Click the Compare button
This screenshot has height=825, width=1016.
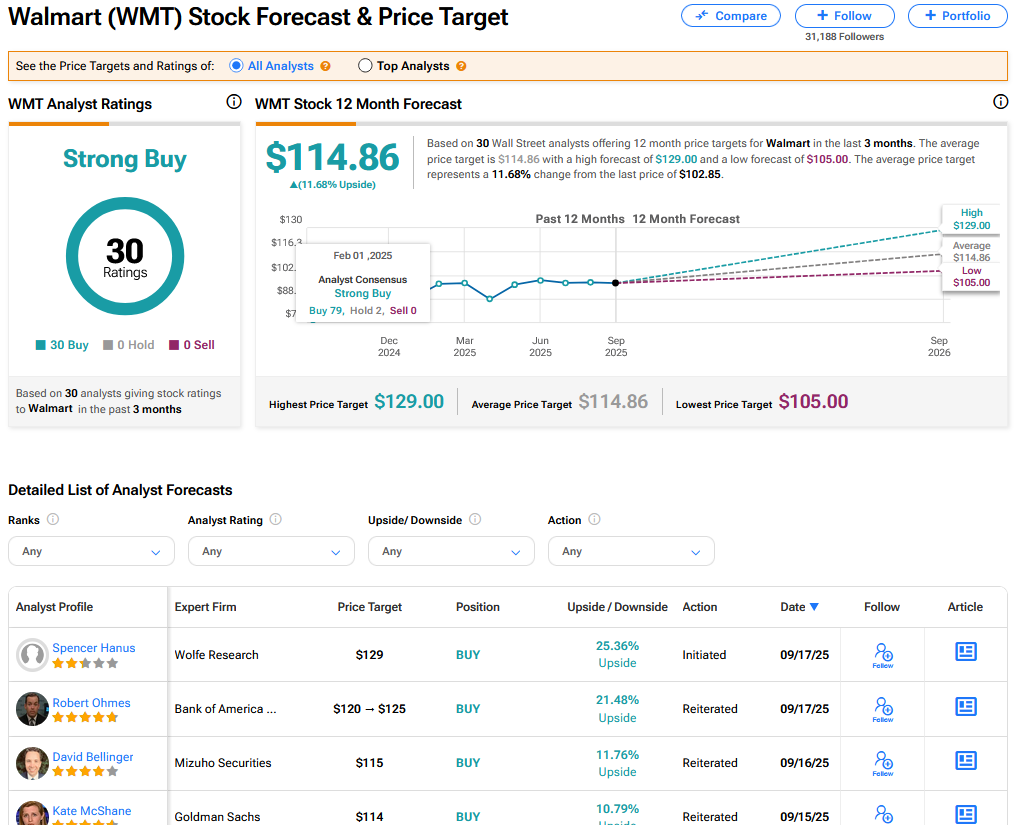point(732,16)
